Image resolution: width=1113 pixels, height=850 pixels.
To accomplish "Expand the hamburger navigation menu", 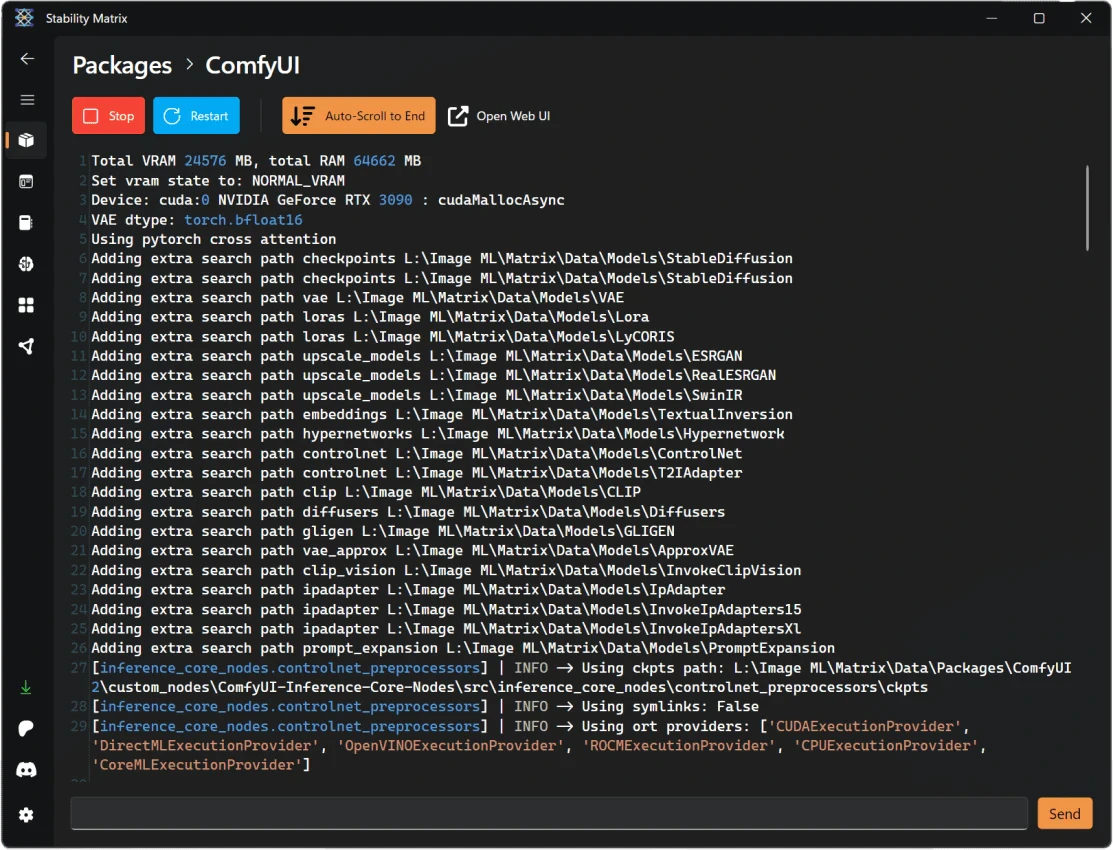I will [x=27, y=100].
